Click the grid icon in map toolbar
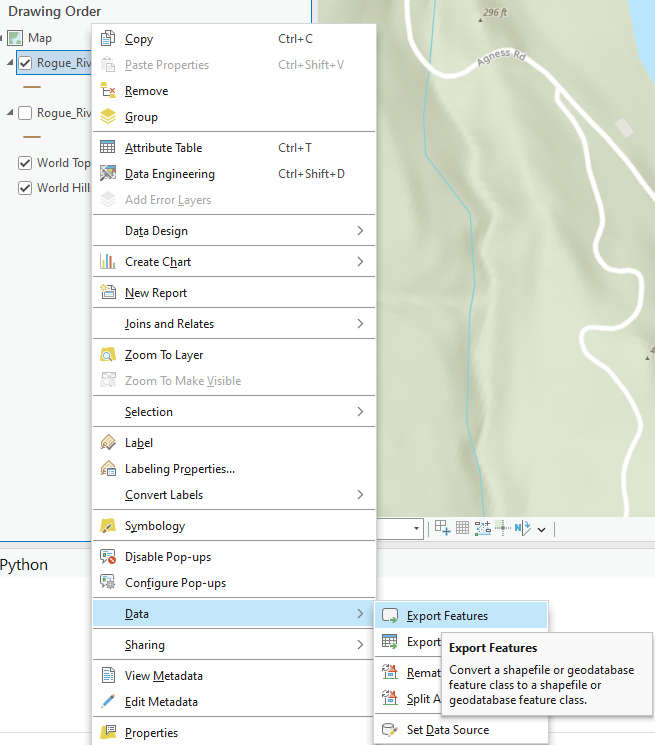Image resolution: width=655 pixels, height=745 pixels. pyautogui.click(x=463, y=528)
